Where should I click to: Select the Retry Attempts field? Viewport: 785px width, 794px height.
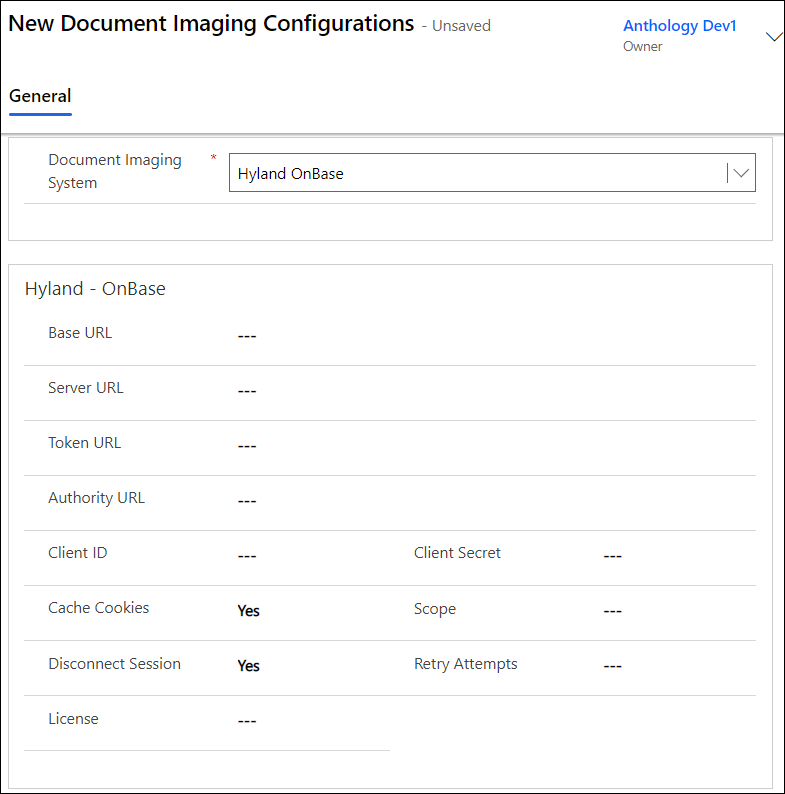675,666
